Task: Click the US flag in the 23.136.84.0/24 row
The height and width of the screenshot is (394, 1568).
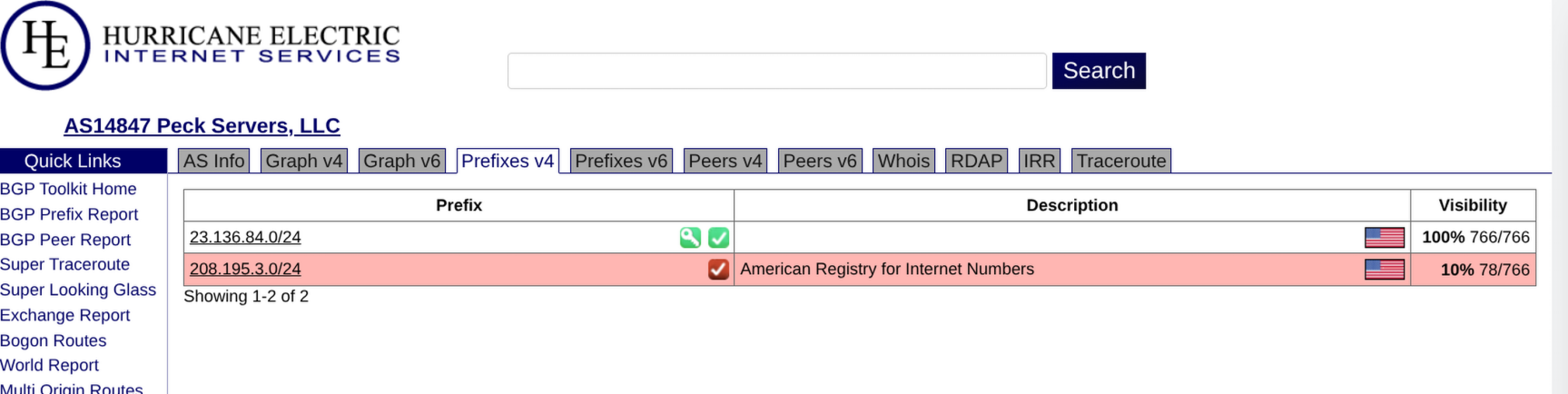Action: point(1384,238)
